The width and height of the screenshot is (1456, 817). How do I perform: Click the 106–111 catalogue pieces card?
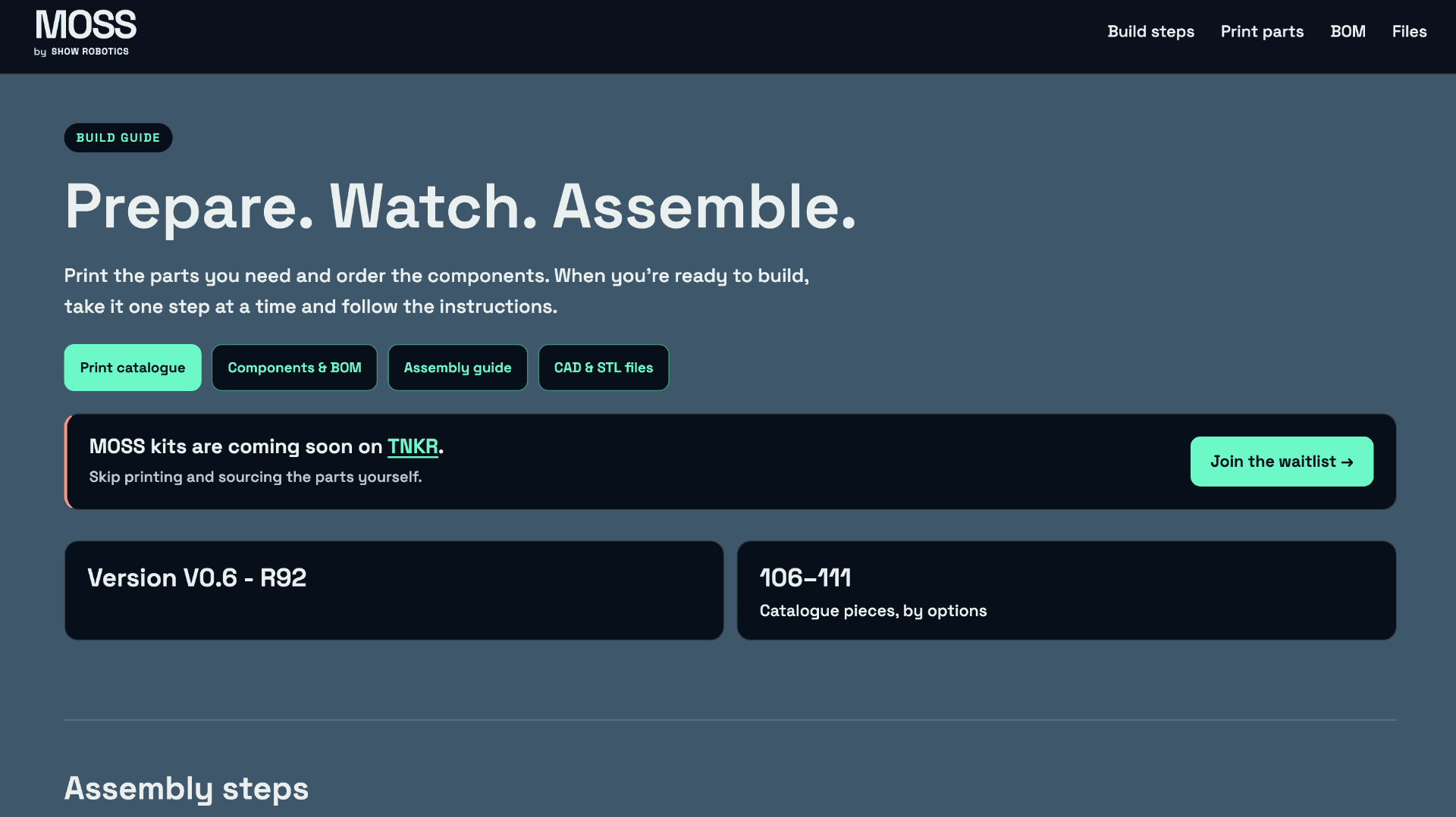coord(1066,590)
